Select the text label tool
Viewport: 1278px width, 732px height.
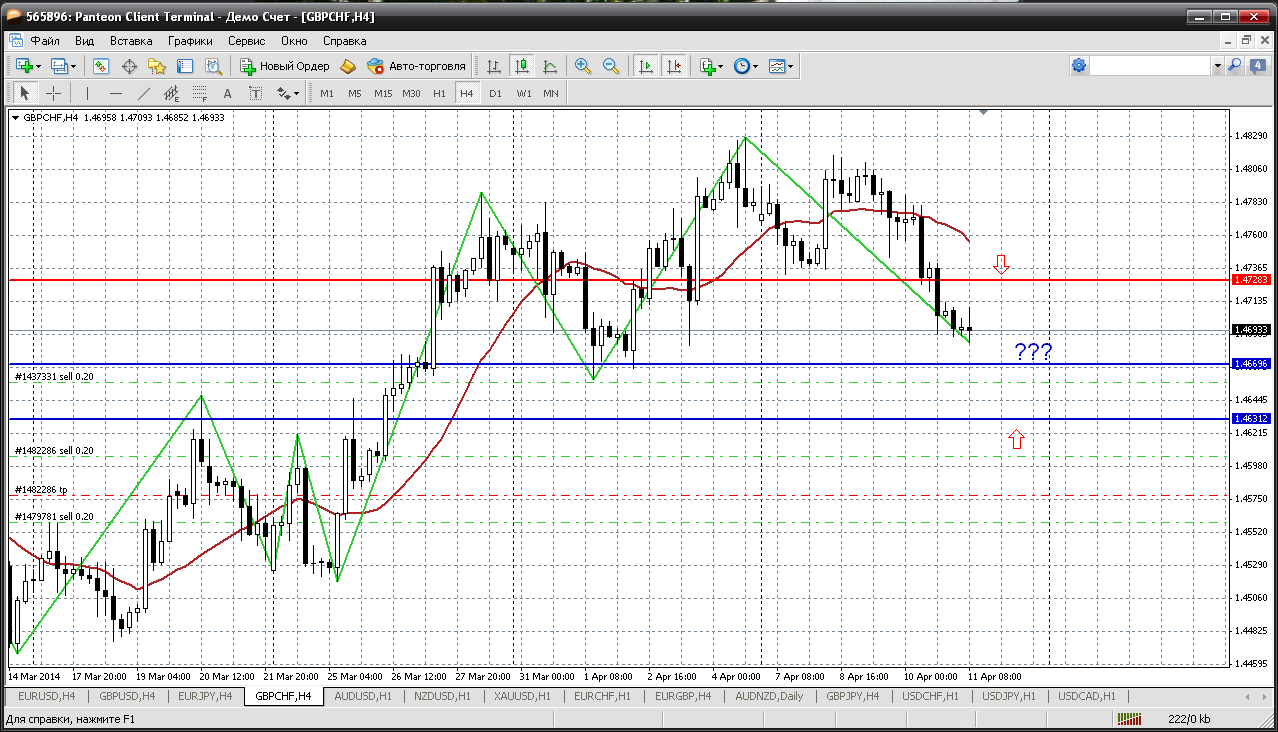[x=256, y=93]
